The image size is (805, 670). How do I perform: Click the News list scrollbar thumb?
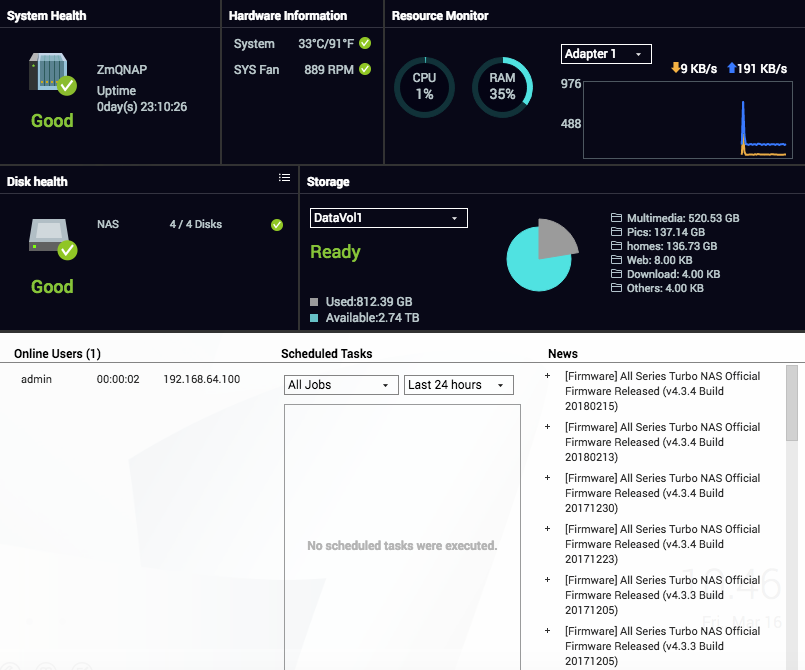(x=792, y=403)
